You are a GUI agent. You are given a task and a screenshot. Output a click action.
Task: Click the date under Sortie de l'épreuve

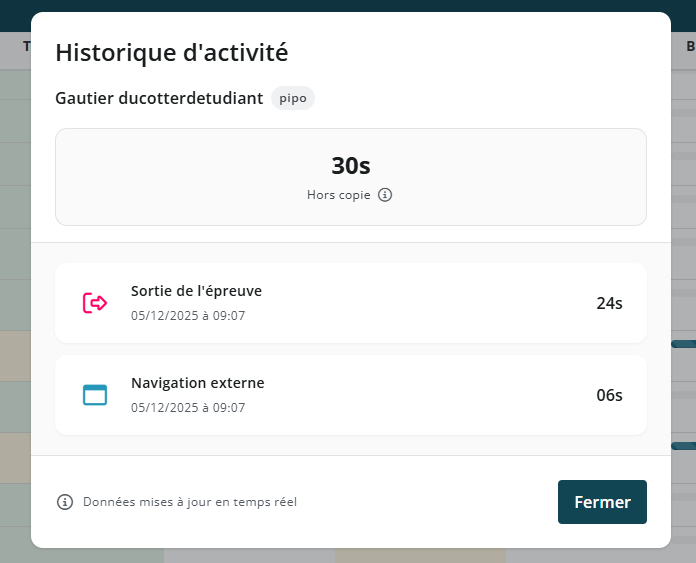coord(188,316)
